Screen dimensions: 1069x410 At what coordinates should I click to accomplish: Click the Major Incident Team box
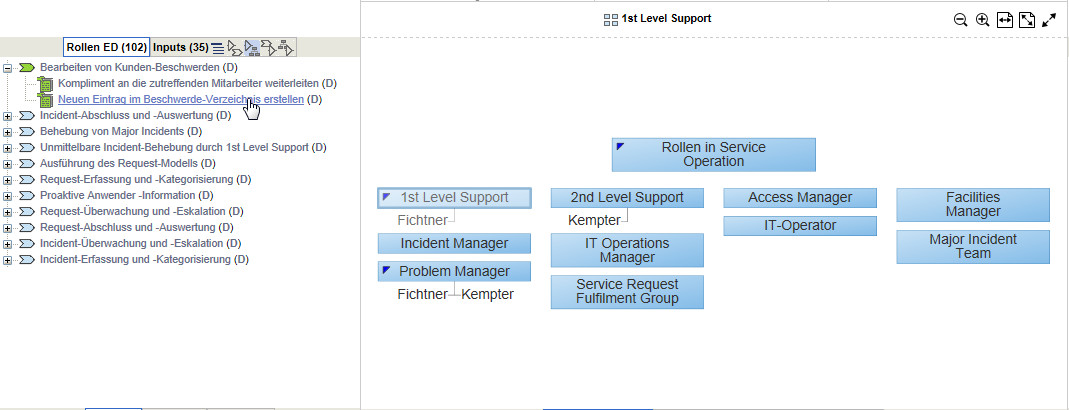click(973, 246)
